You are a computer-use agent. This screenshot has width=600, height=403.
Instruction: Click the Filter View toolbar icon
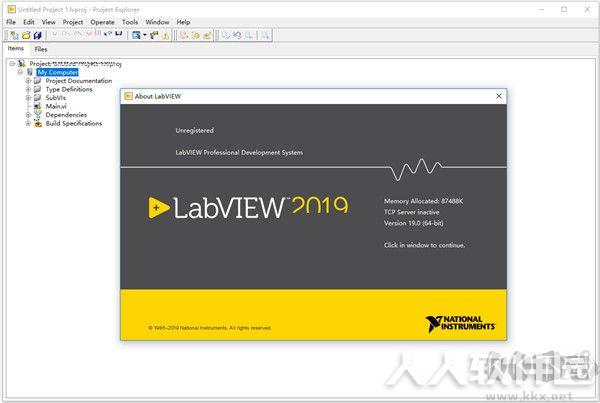pos(136,35)
